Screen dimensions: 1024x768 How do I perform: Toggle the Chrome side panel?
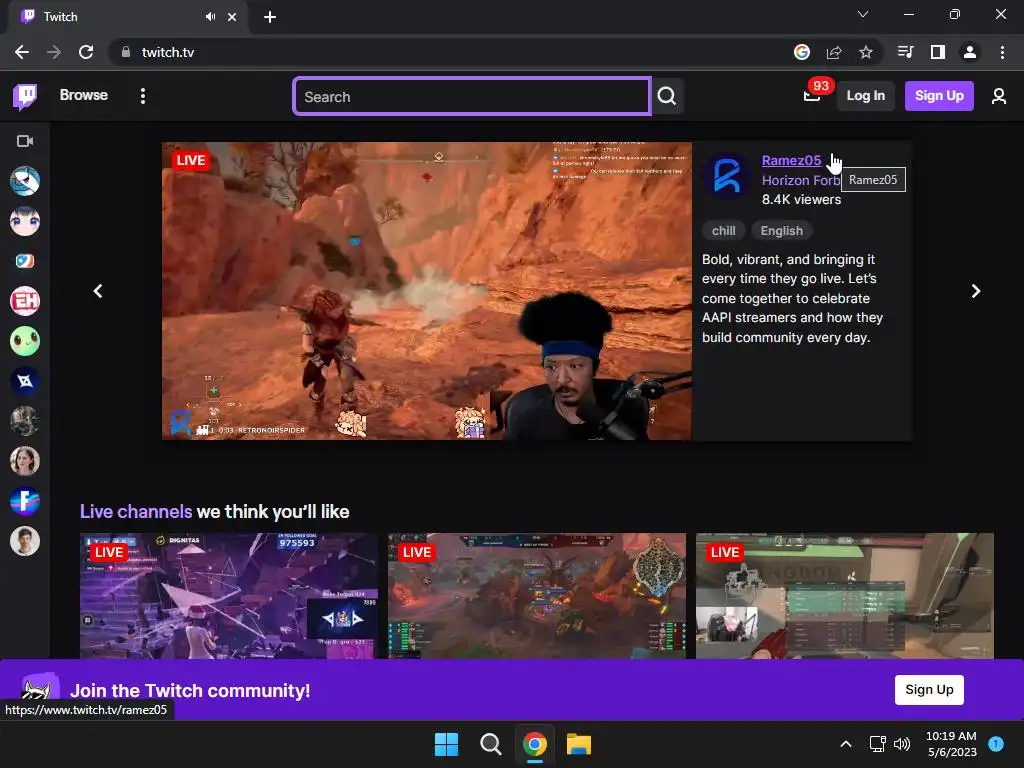938,52
